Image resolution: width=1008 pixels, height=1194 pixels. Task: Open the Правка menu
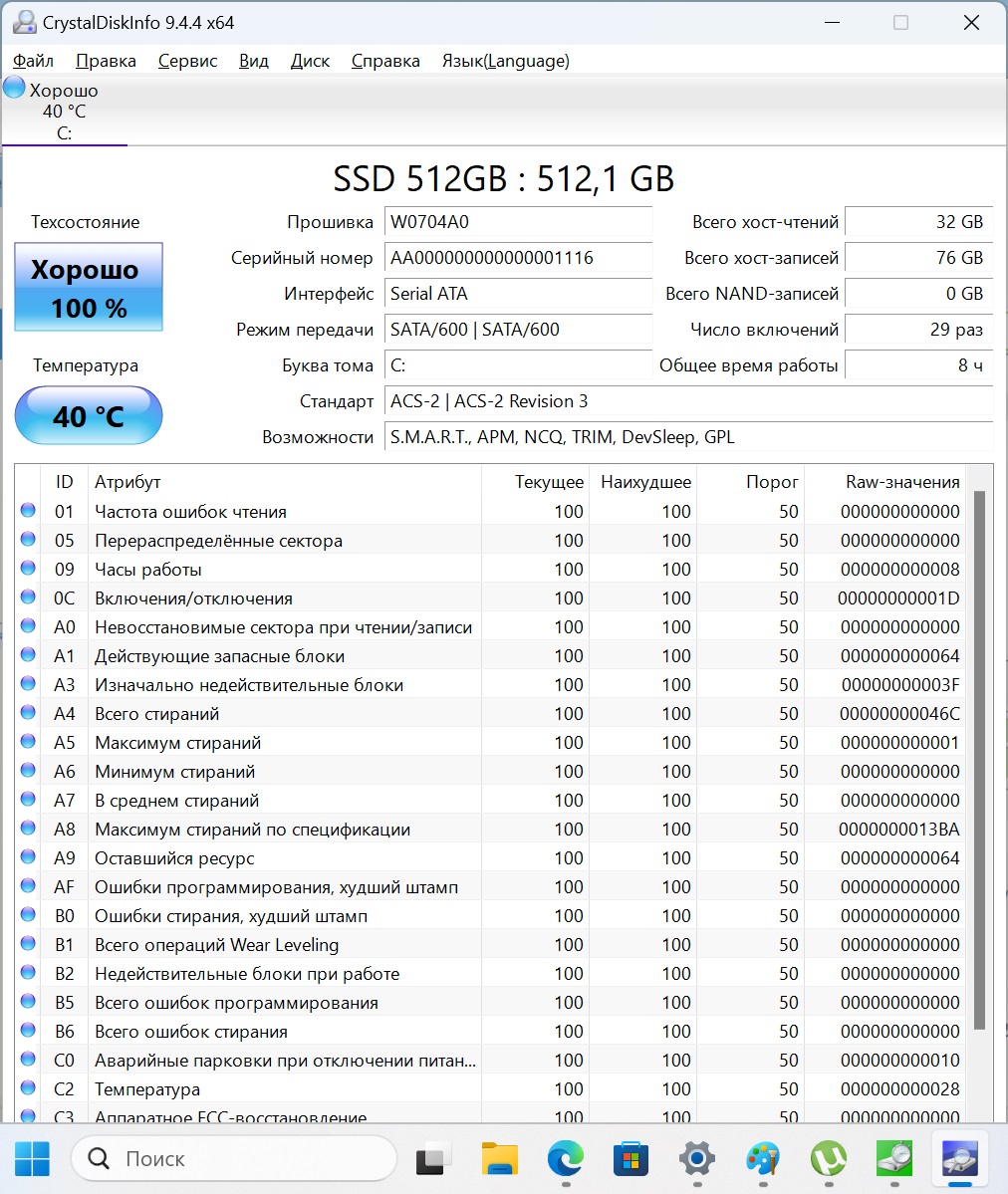click(x=106, y=61)
